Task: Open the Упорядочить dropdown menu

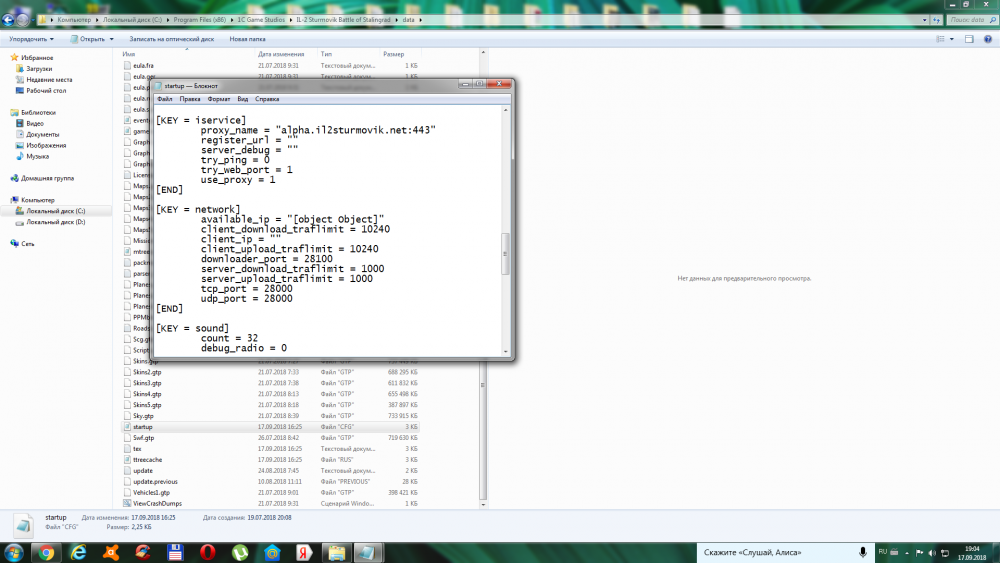Action: (x=31, y=39)
